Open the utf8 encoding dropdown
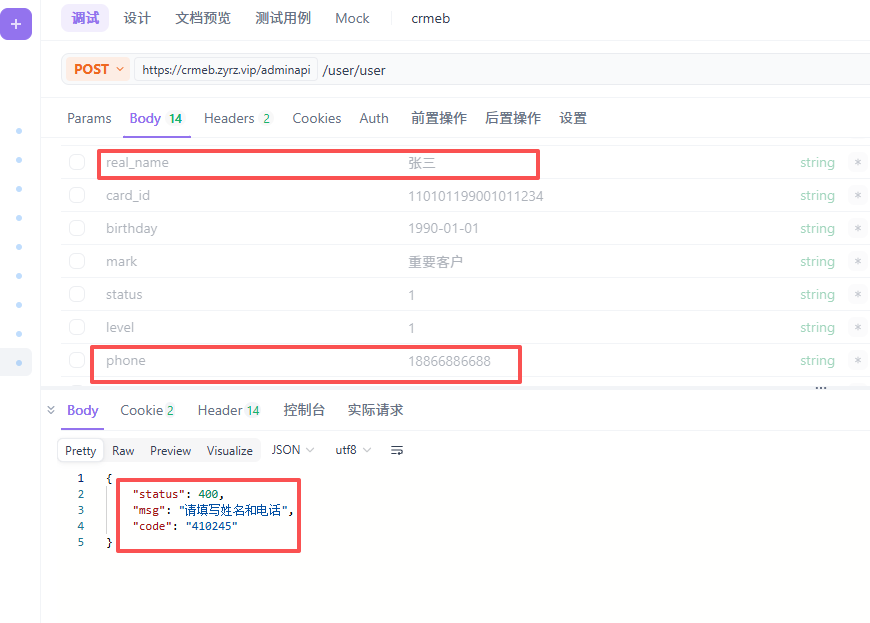The height and width of the screenshot is (623, 870). 353,450
